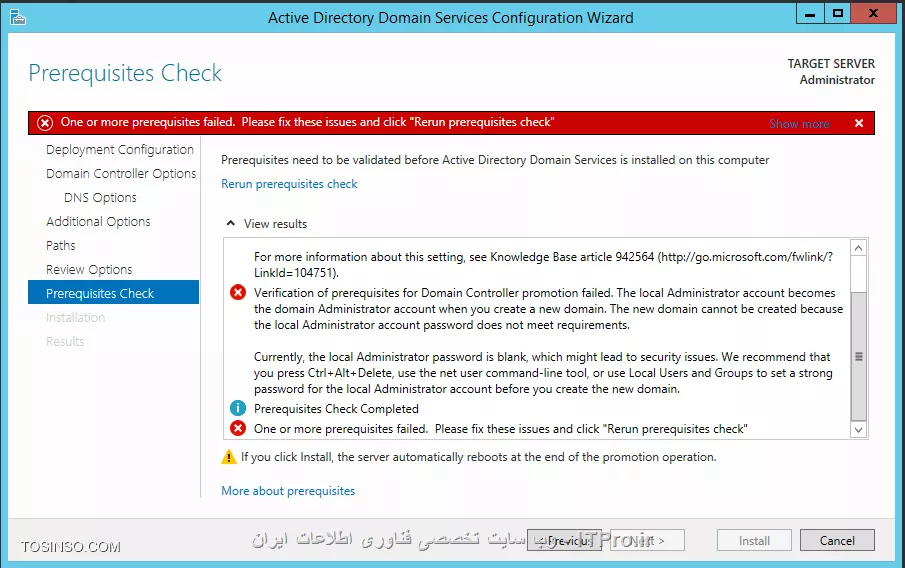Viewport: 905px width, 568px height.
Task: Click the Prerequisites Check page heading
Action: point(125,73)
